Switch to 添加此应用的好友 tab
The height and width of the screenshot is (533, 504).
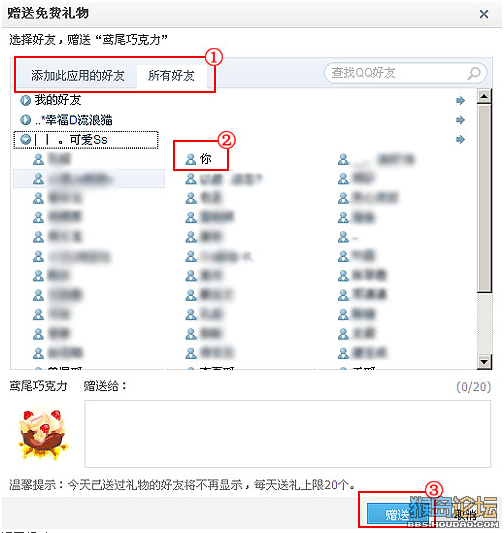(78, 75)
